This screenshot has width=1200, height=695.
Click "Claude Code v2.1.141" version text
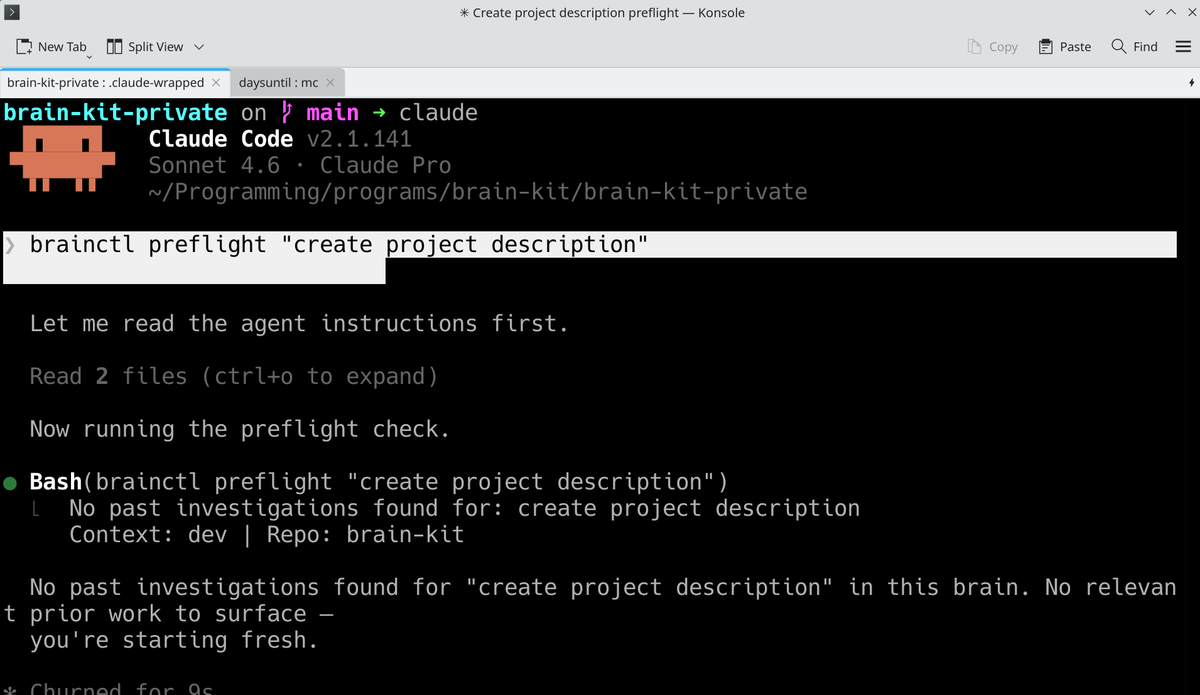280,139
